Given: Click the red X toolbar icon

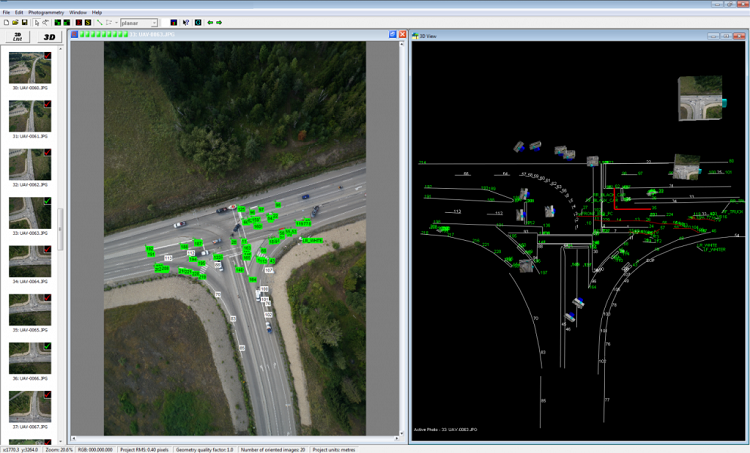Looking at the screenshot, I should tap(79, 22).
